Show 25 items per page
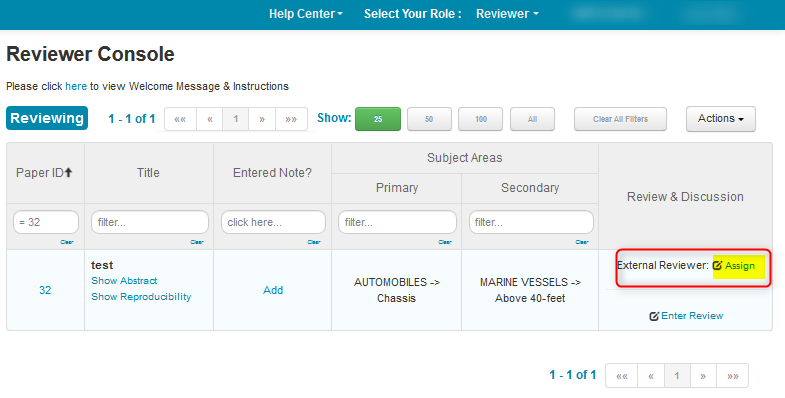The width and height of the screenshot is (785, 398). point(378,119)
